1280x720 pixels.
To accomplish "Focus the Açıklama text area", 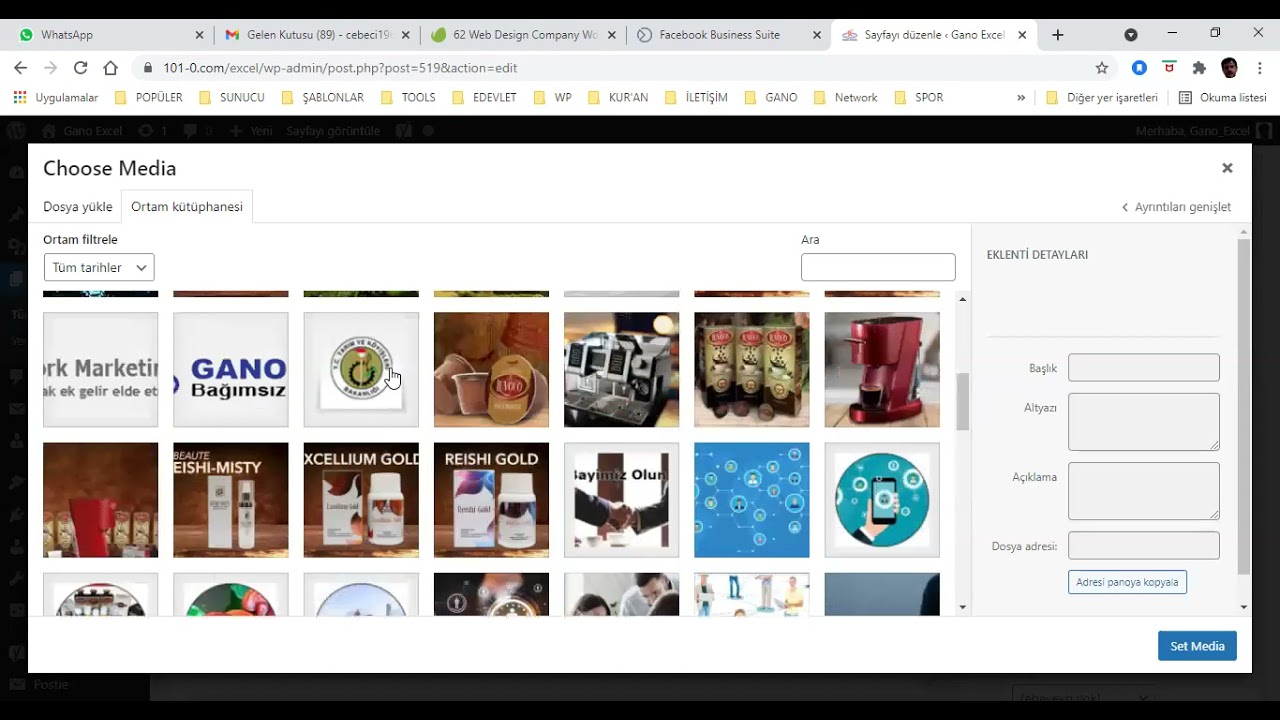I will [1144, 491].
